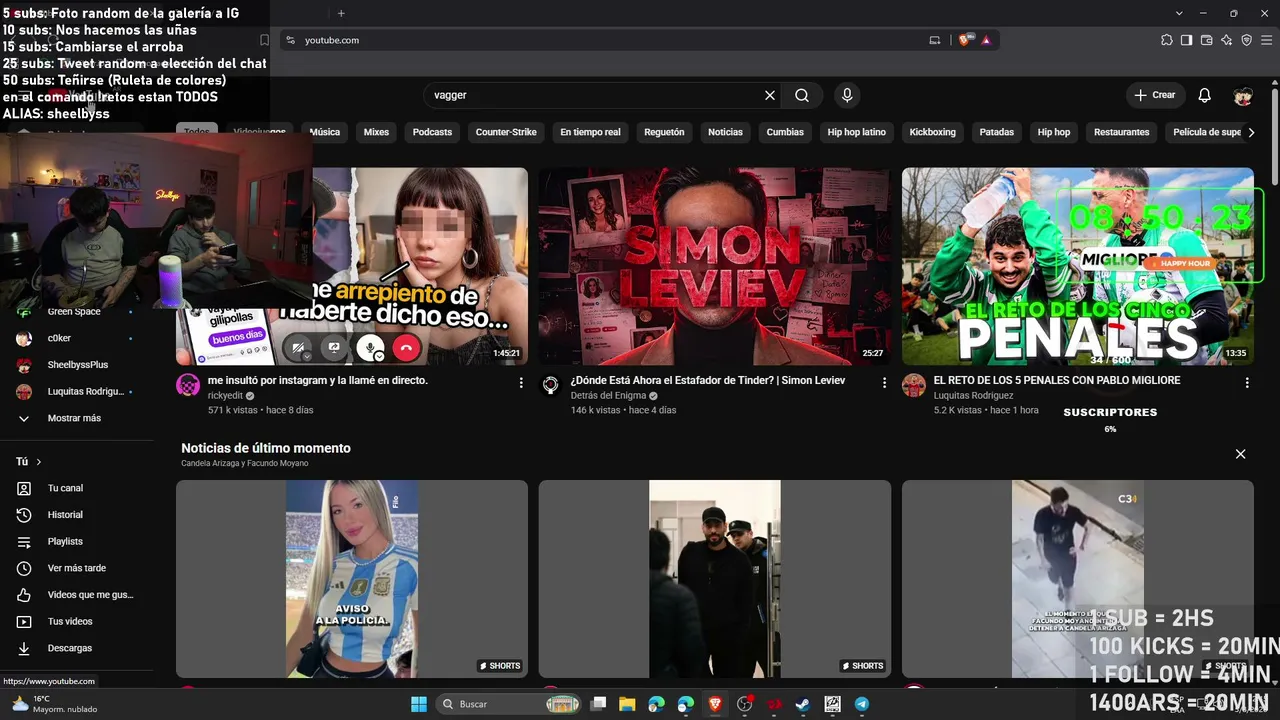Screen dimensions: 1280x720
Task: Open the account avatar menu
Action: pos(1243,95)
